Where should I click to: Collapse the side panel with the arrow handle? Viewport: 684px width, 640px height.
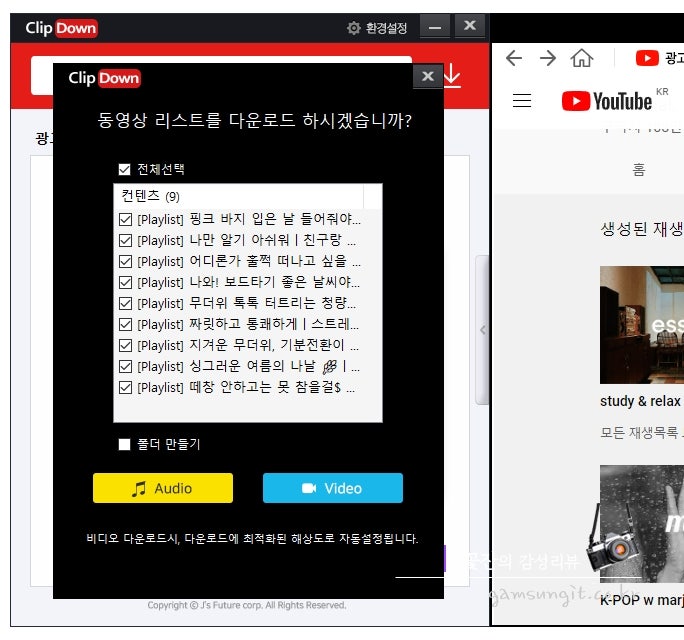tap(482, 330)
